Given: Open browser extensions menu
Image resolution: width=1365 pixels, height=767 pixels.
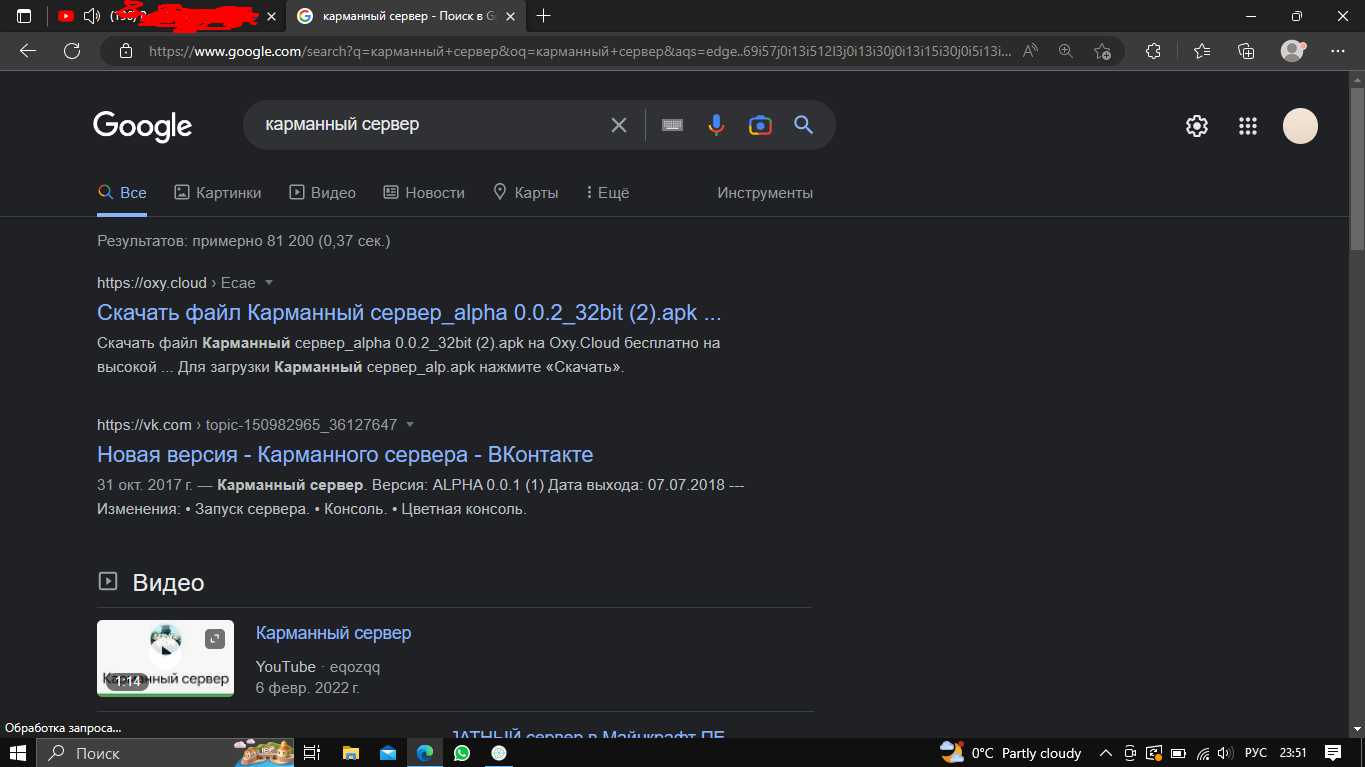Looking at the screenshot, I should (x=1153, y=51).
